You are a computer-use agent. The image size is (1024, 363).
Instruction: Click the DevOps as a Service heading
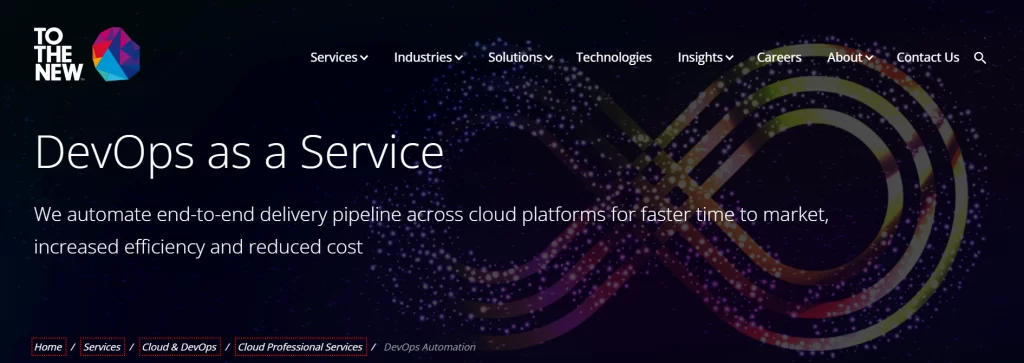pos(239,152)
